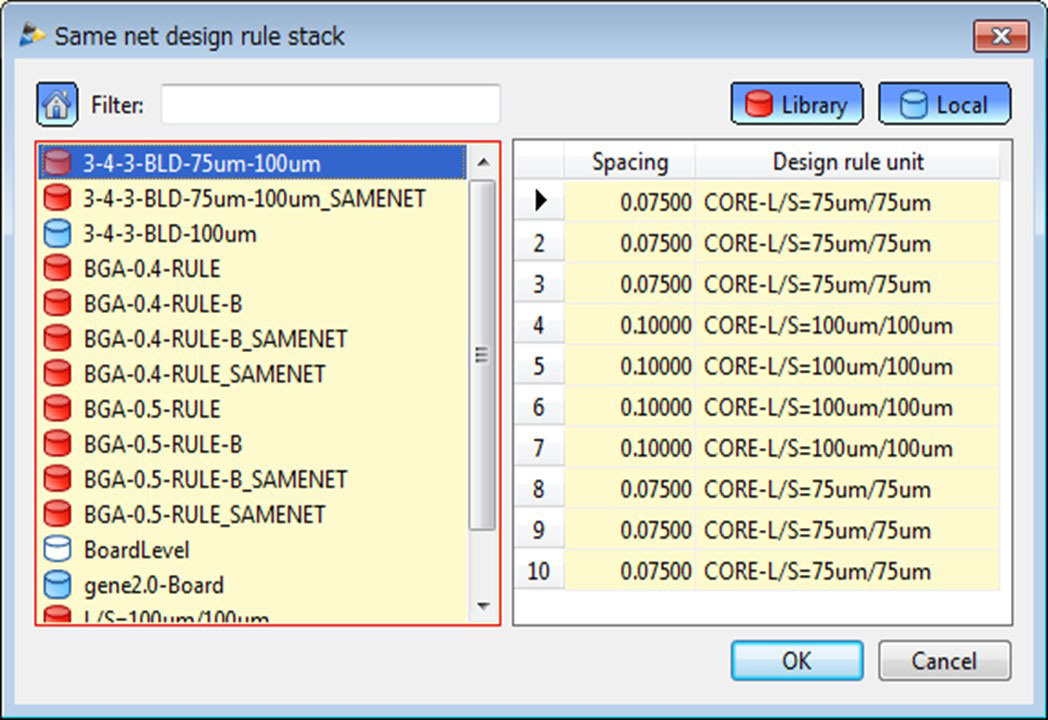1048x720 pixels.
Task: Click the icon beside BGA-0.4-RULE_SAMENET
Action: point(57,374)
